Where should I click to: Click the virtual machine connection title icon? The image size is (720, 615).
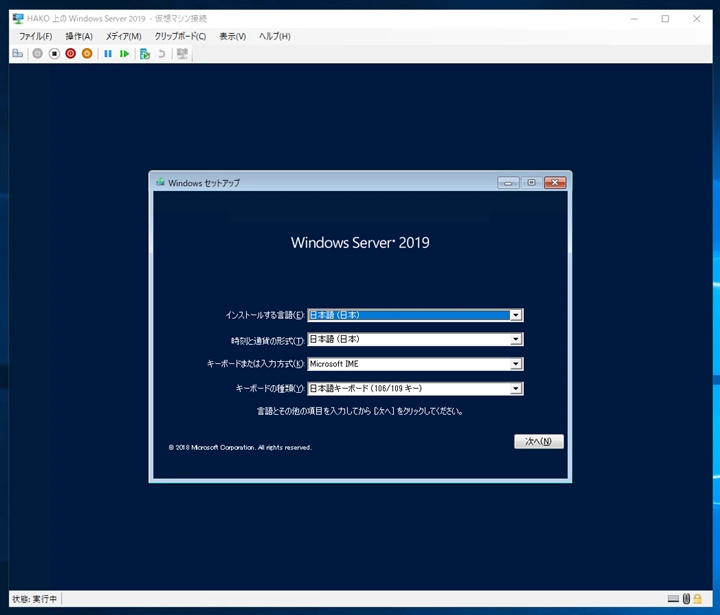click(18, 19)
